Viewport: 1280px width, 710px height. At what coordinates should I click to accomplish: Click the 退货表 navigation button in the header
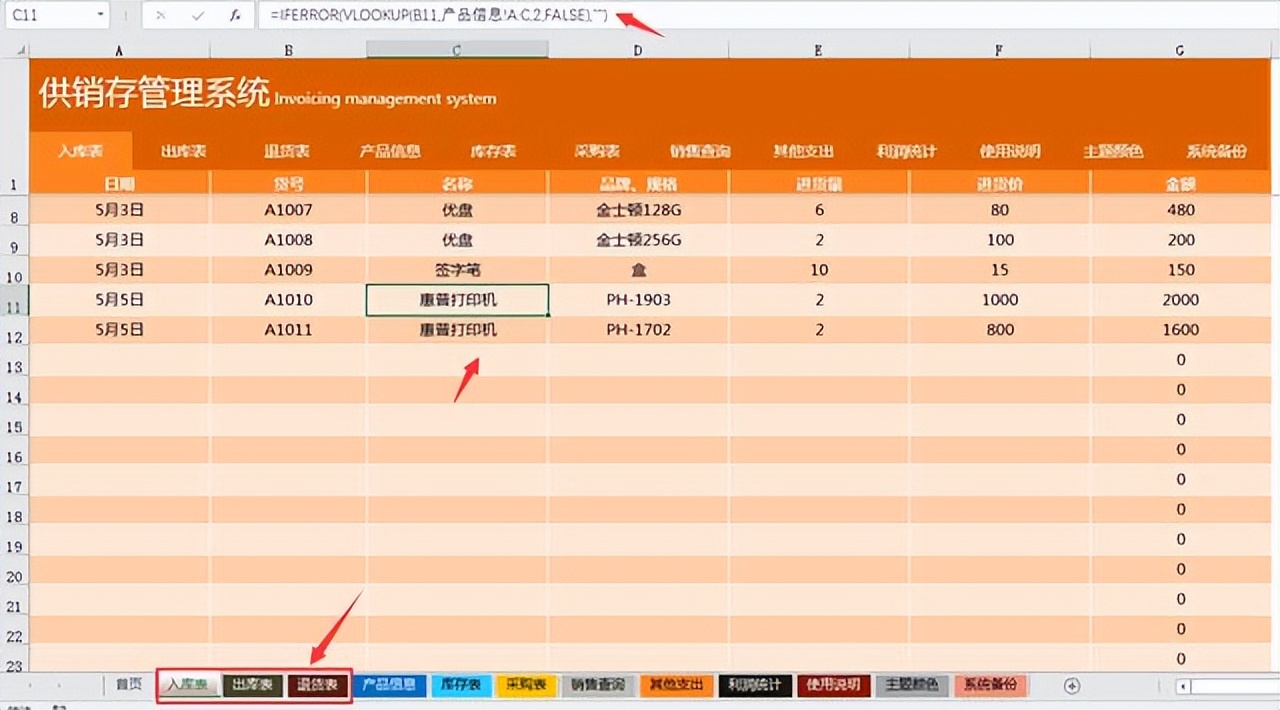pos(285,151)
